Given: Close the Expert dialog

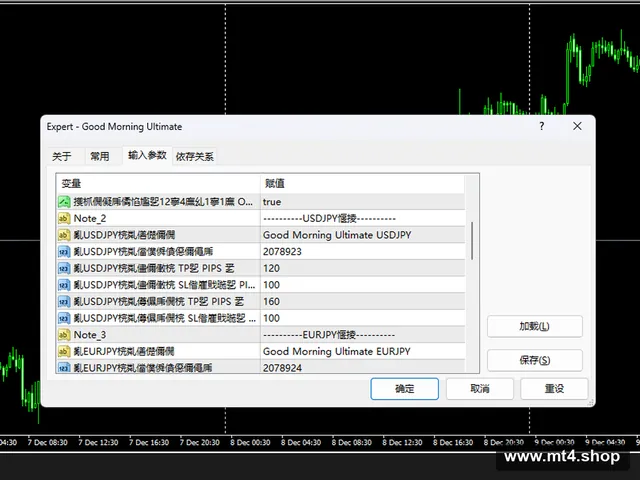Looking at the screenshot, I should click(x=577, y=126).
